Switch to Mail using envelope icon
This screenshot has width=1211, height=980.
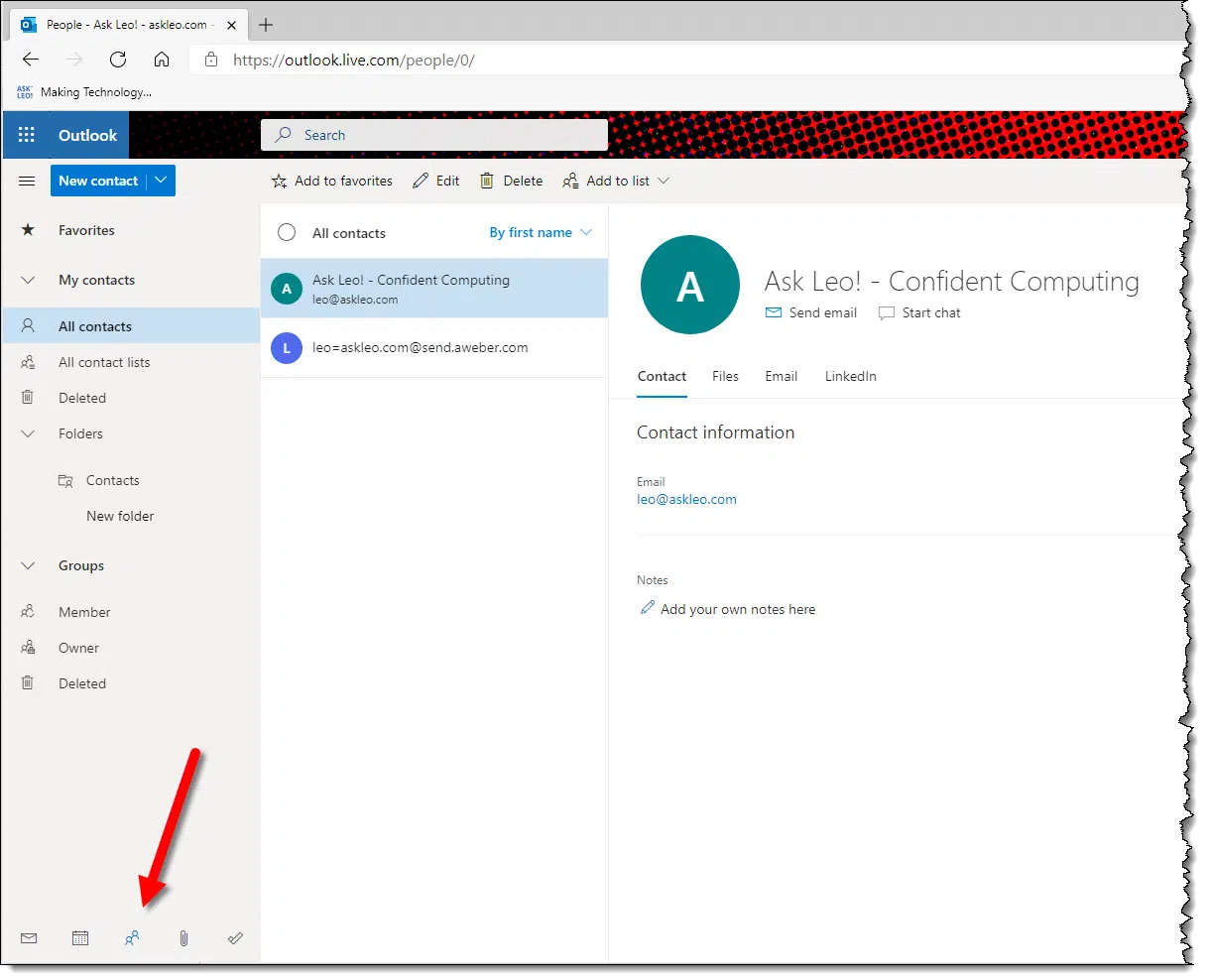click(29, 938)
